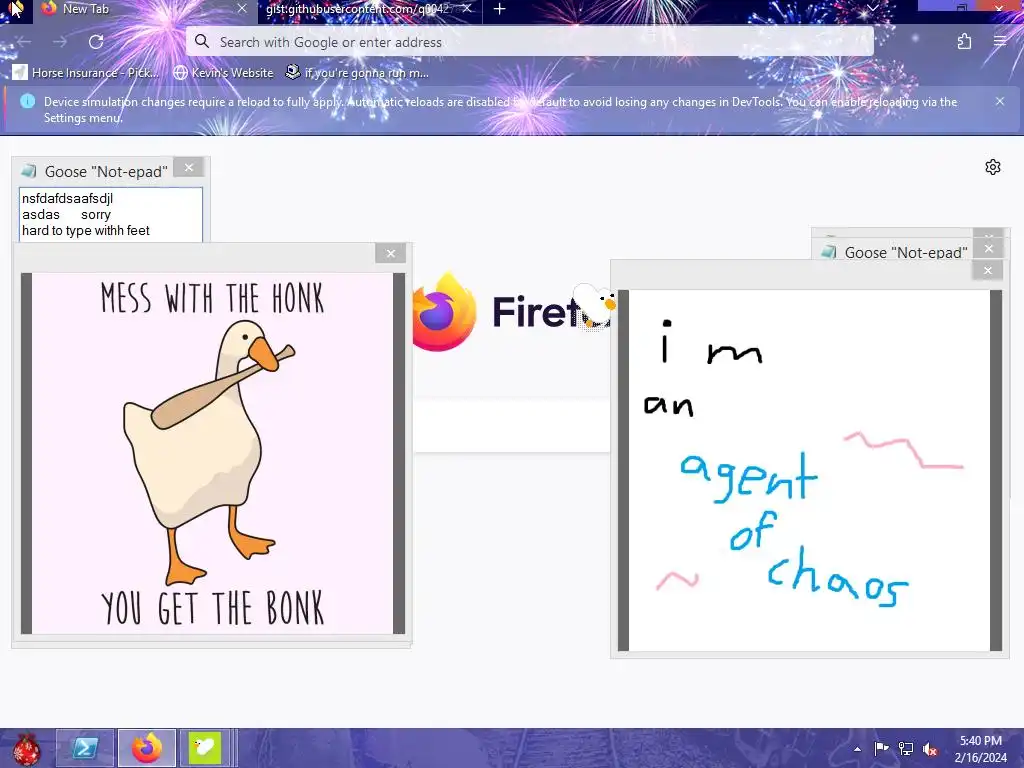The height and width of the screenshot is (768, 1024).
Task: Click the blue info icon in notification
Action: point(27,101)
